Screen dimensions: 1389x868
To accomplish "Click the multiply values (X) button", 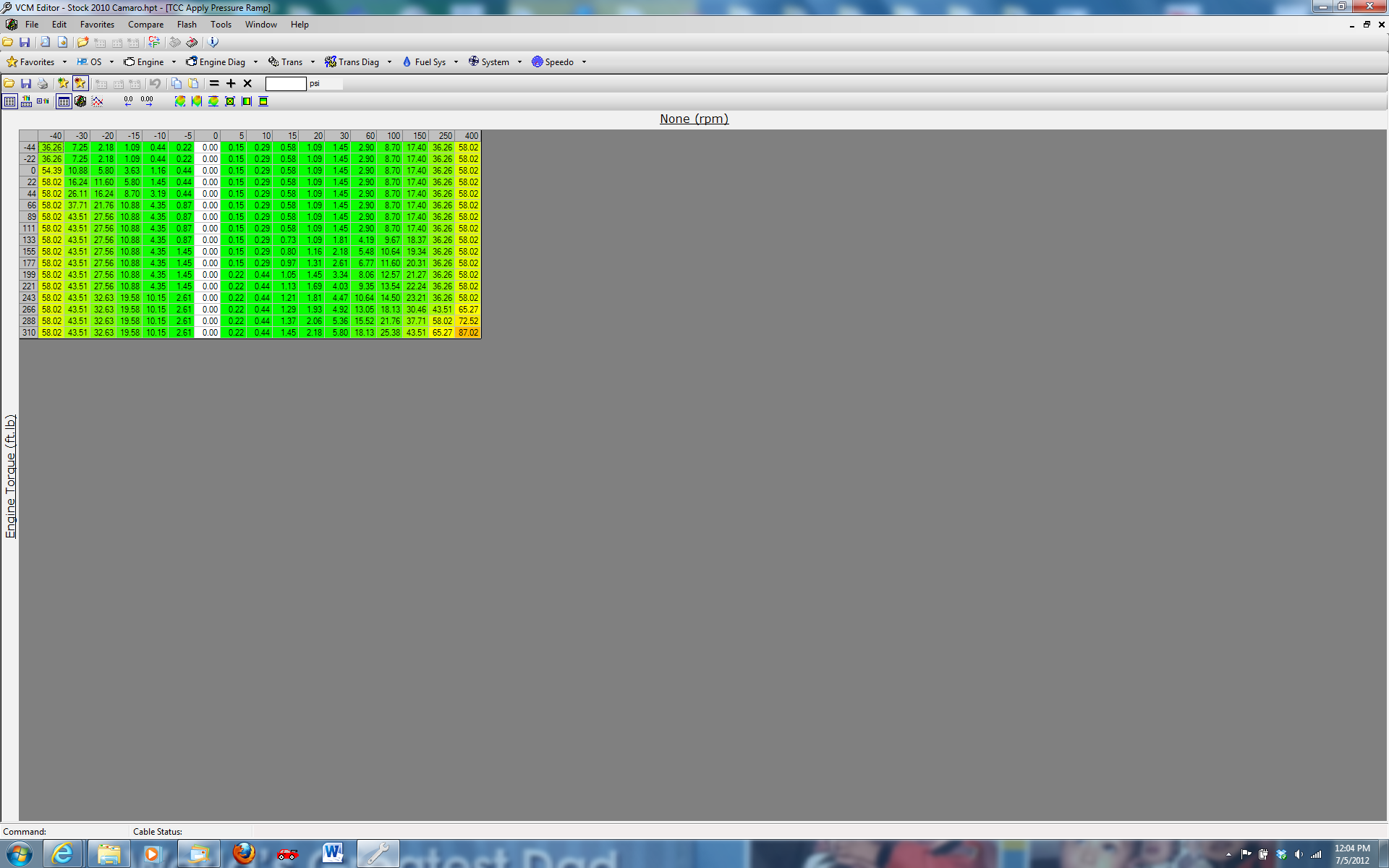I will click(247, 83).
